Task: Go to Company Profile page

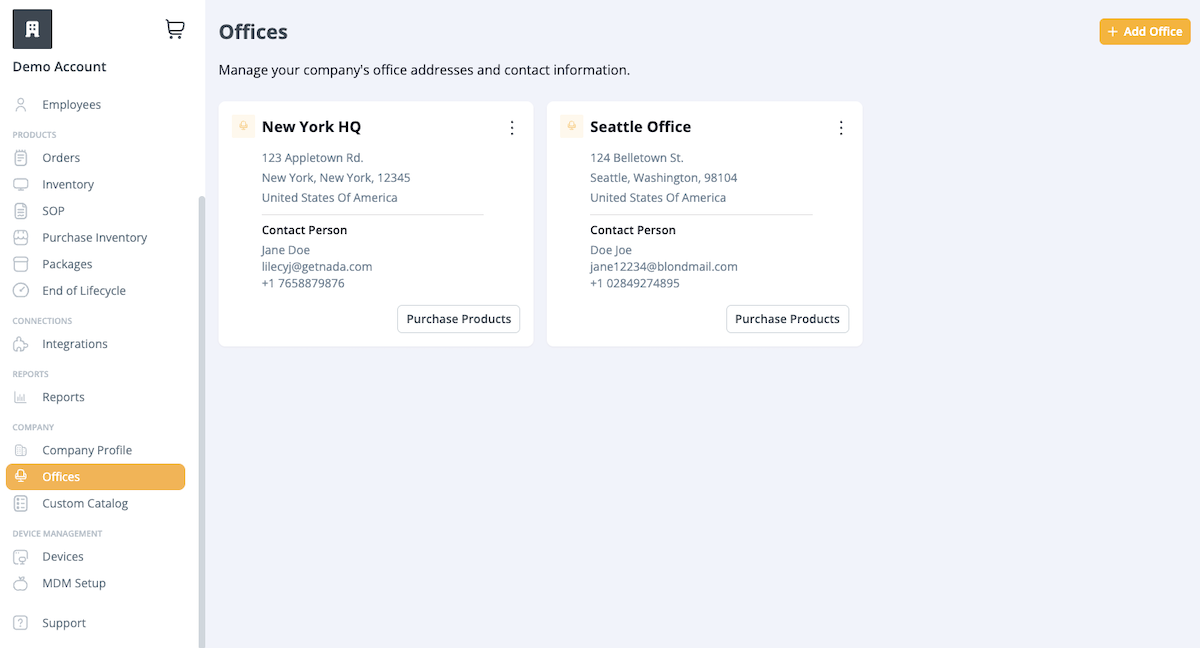Action: pos(87,450)
